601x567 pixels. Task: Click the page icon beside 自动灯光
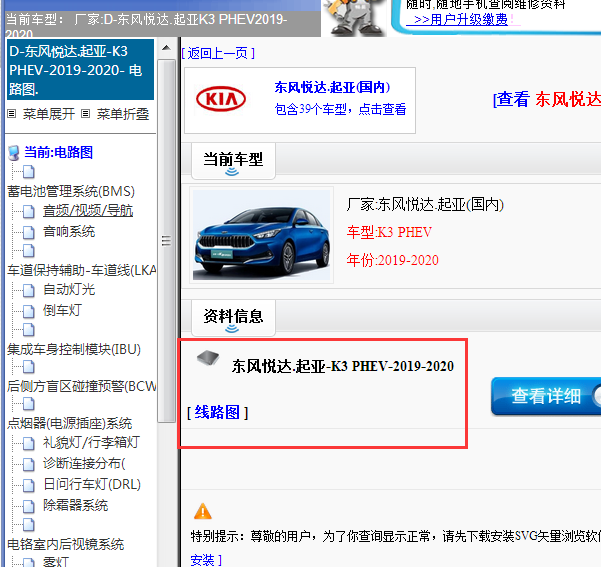click(29, 290)
